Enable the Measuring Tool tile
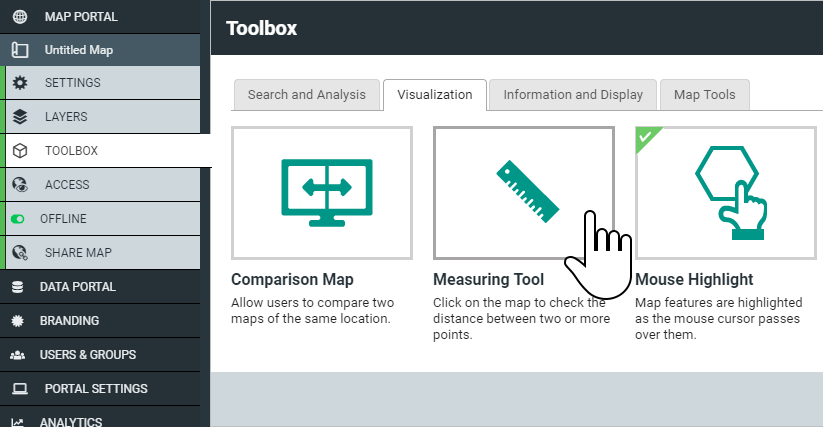The height and width of the screenshot is (427, 823). click(524, 193)
